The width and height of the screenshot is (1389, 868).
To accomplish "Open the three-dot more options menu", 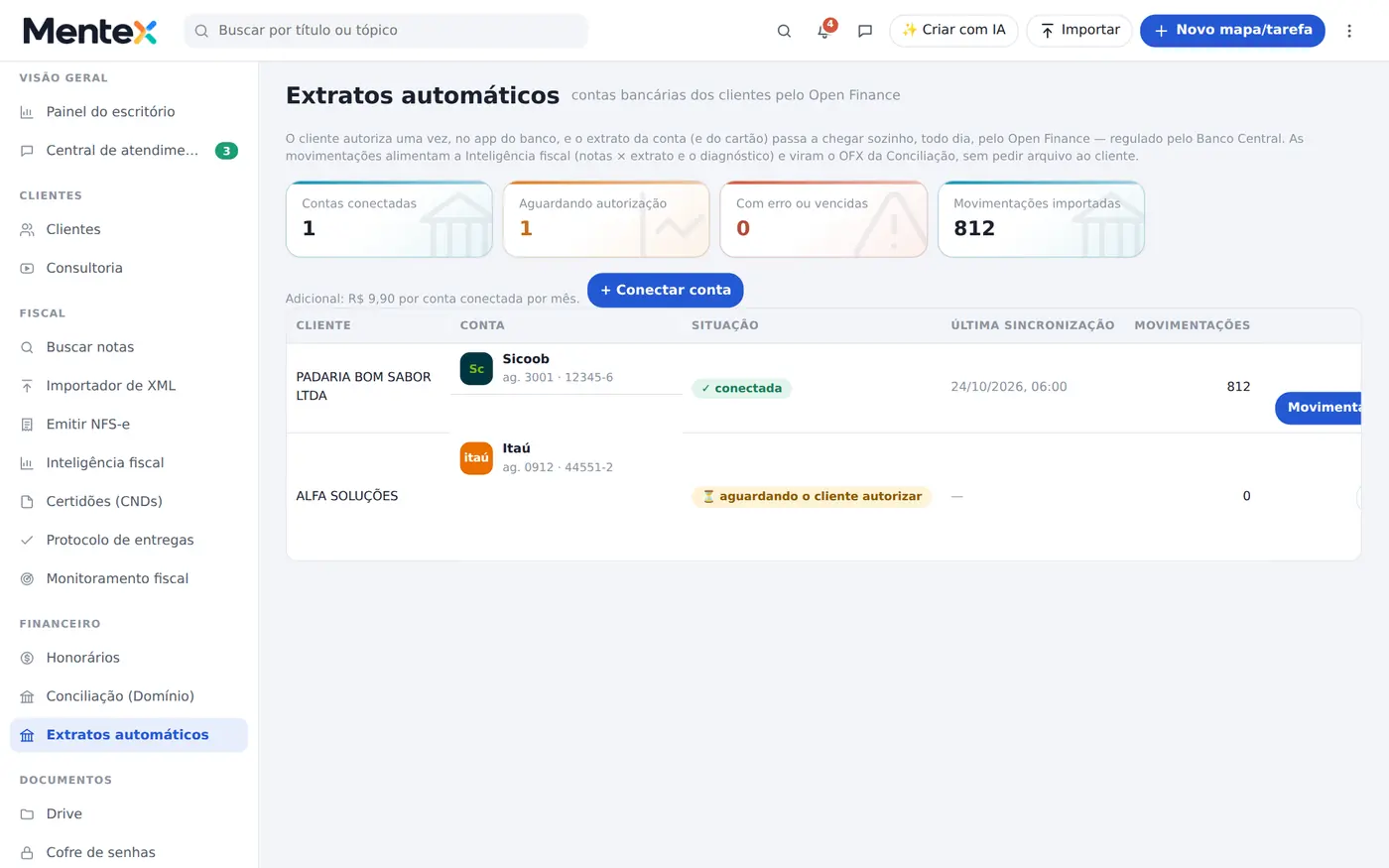I will click(1349, 31).
